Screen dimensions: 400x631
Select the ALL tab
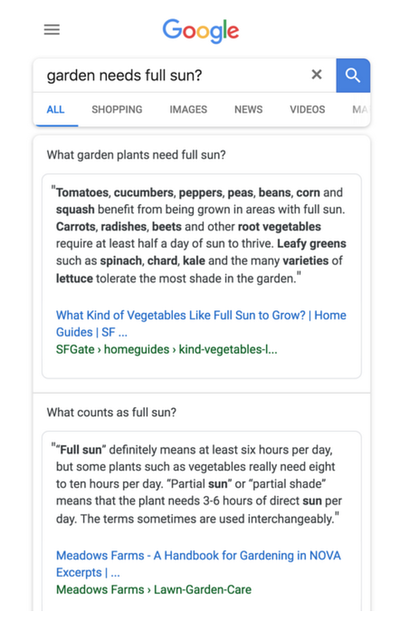(x=56, y=109)
